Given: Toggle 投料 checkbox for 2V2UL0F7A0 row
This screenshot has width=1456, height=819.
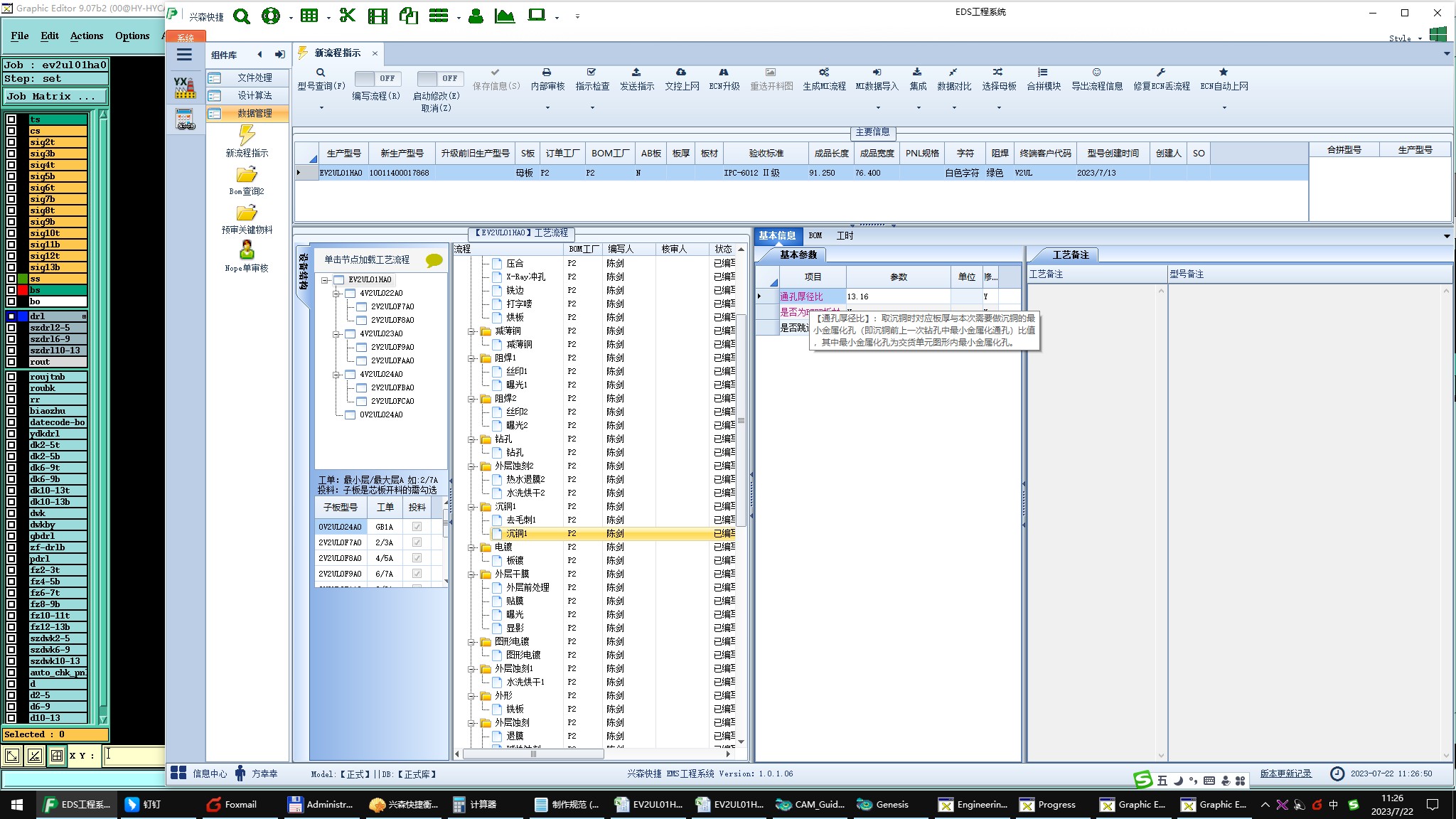Looking at the screenshot, I should click(x=417, y=542).
